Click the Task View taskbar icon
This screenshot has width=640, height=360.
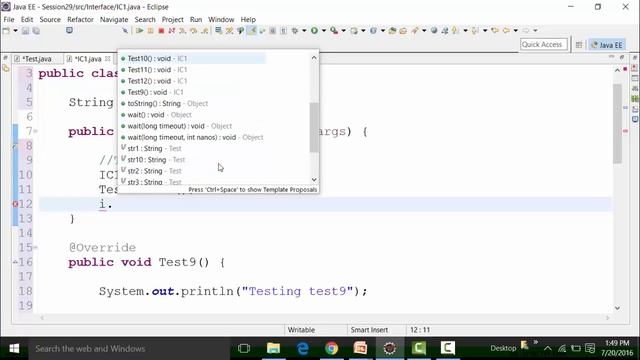pos(244,348)
